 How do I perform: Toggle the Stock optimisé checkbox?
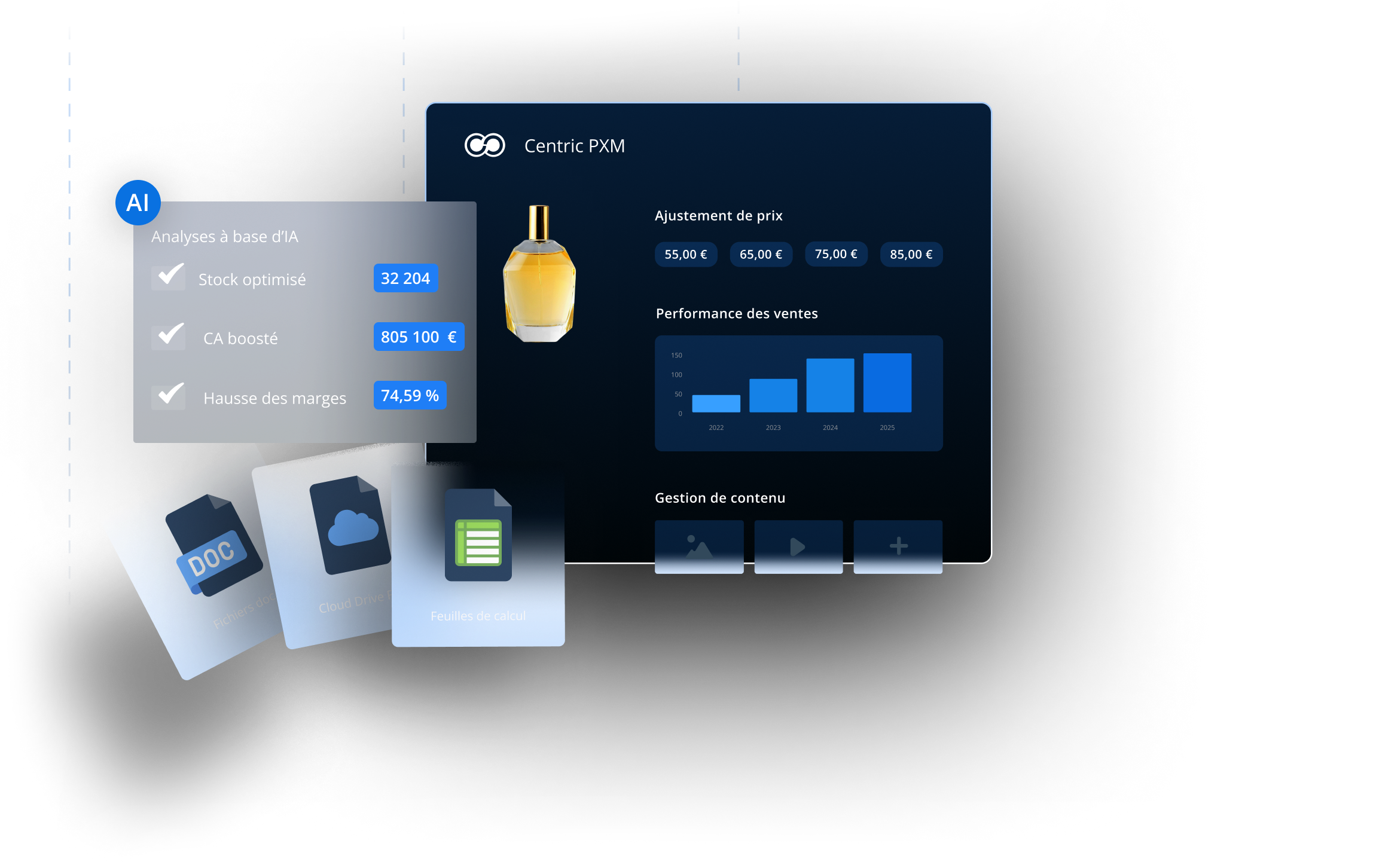tap(168, 278)
